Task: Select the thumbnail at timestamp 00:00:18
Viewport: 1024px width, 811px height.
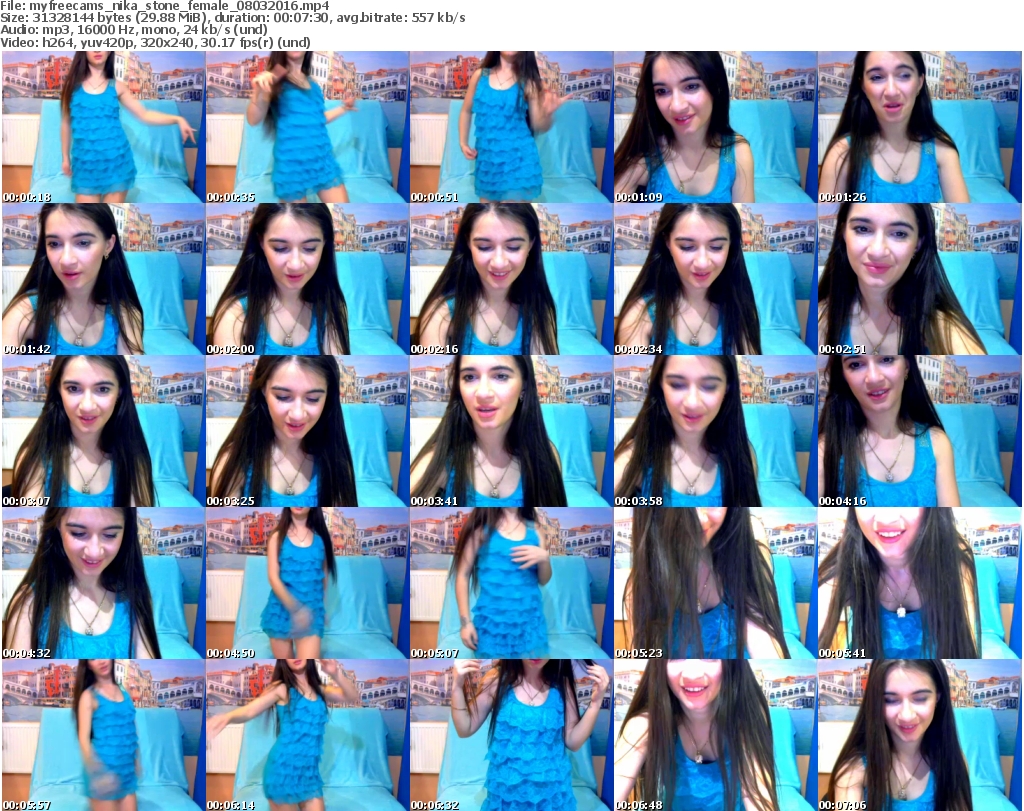Action: (x=103, y=127)
